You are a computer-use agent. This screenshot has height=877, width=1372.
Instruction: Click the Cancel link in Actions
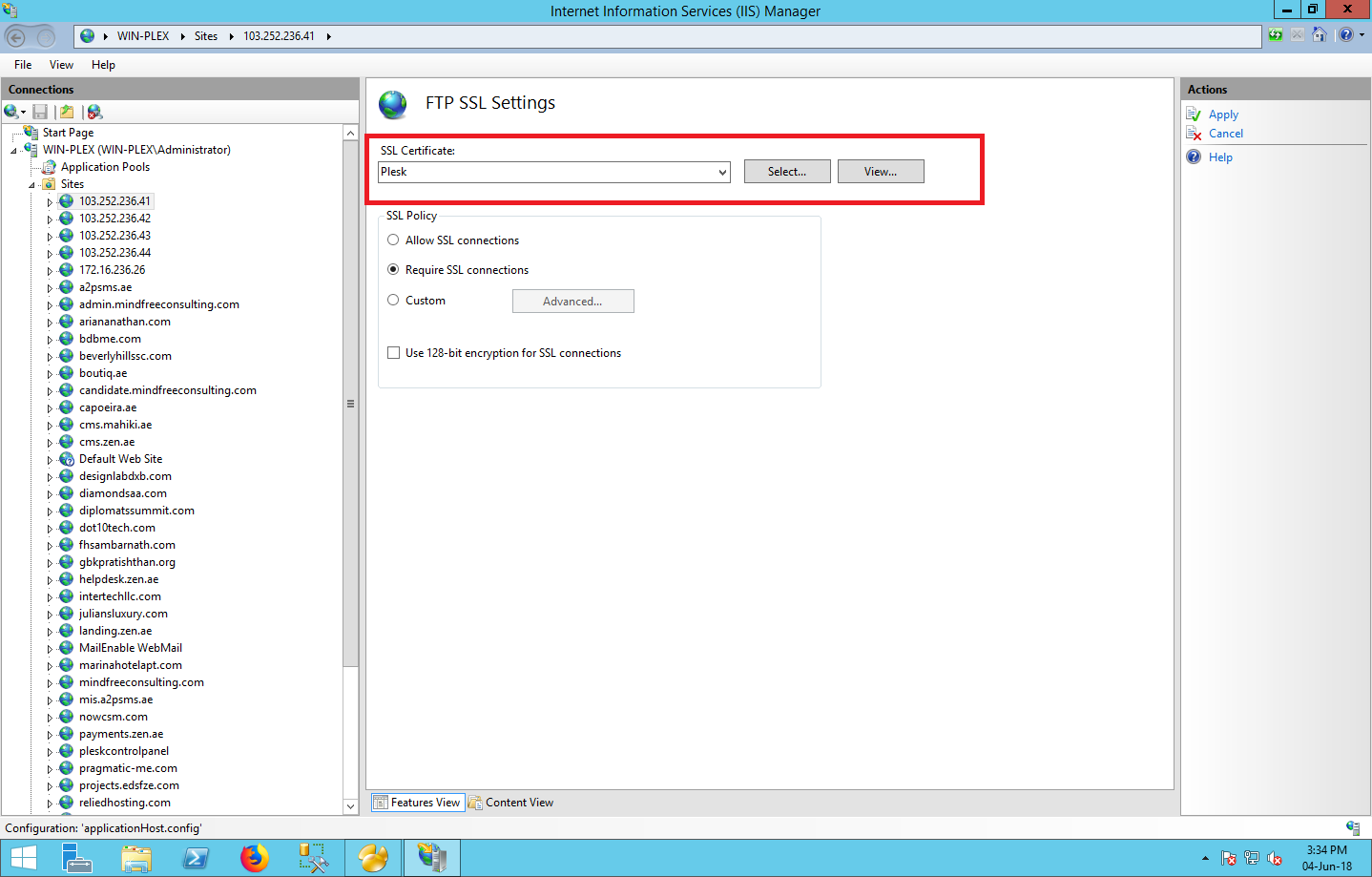click(x=1225, y=134)
